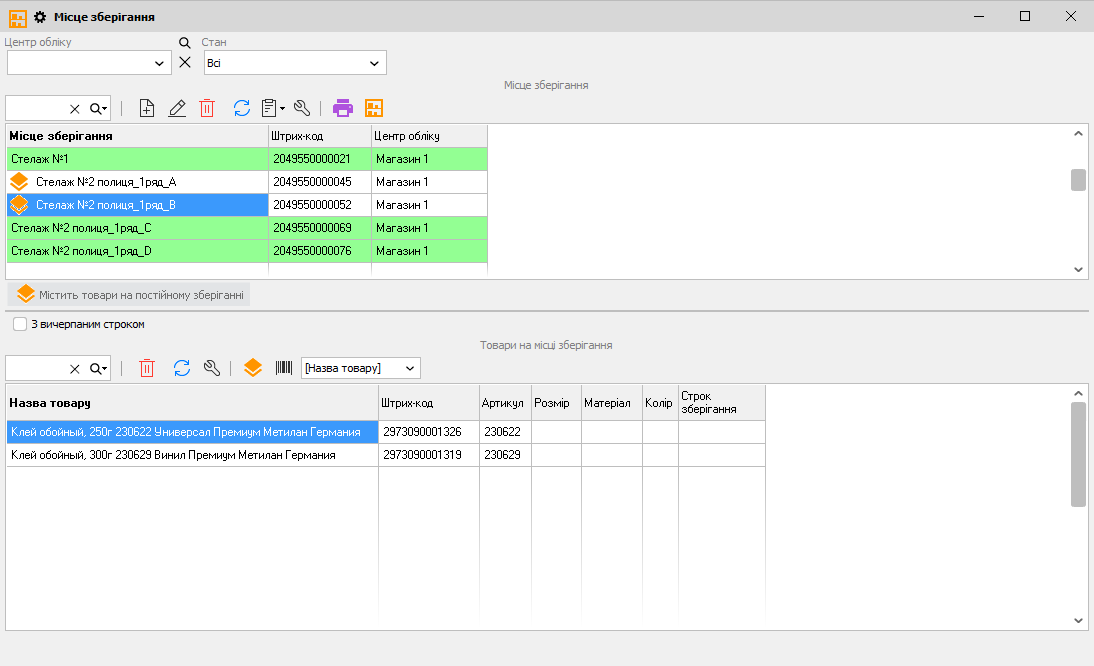The width and height of the screenshot is (1094, 666).
Task: Sort by the 'Штрих-код' column in upper table
Action: (319, 136)
